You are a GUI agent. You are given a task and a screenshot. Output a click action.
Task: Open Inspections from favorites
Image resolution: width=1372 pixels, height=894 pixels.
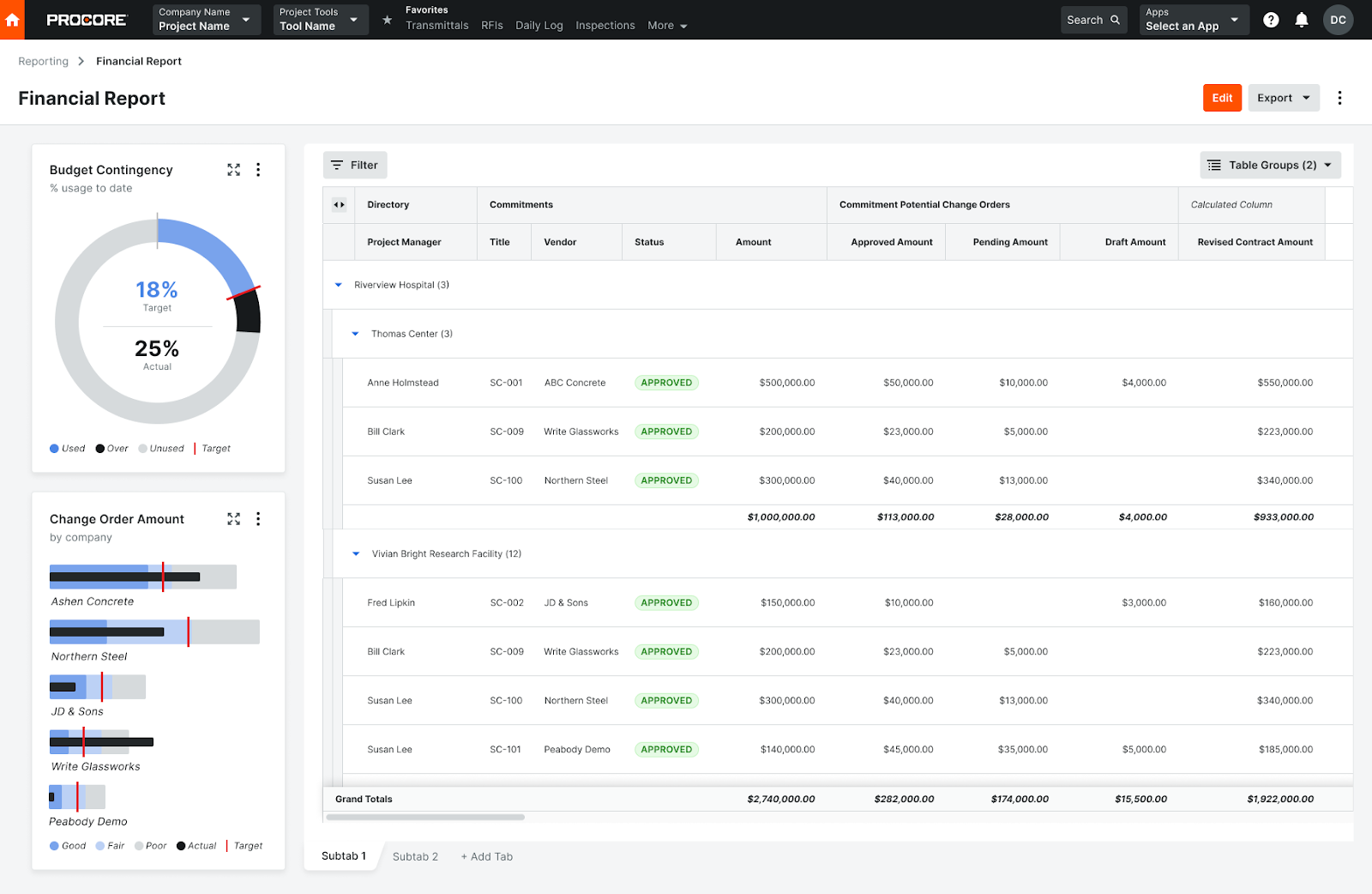[605, 26]
